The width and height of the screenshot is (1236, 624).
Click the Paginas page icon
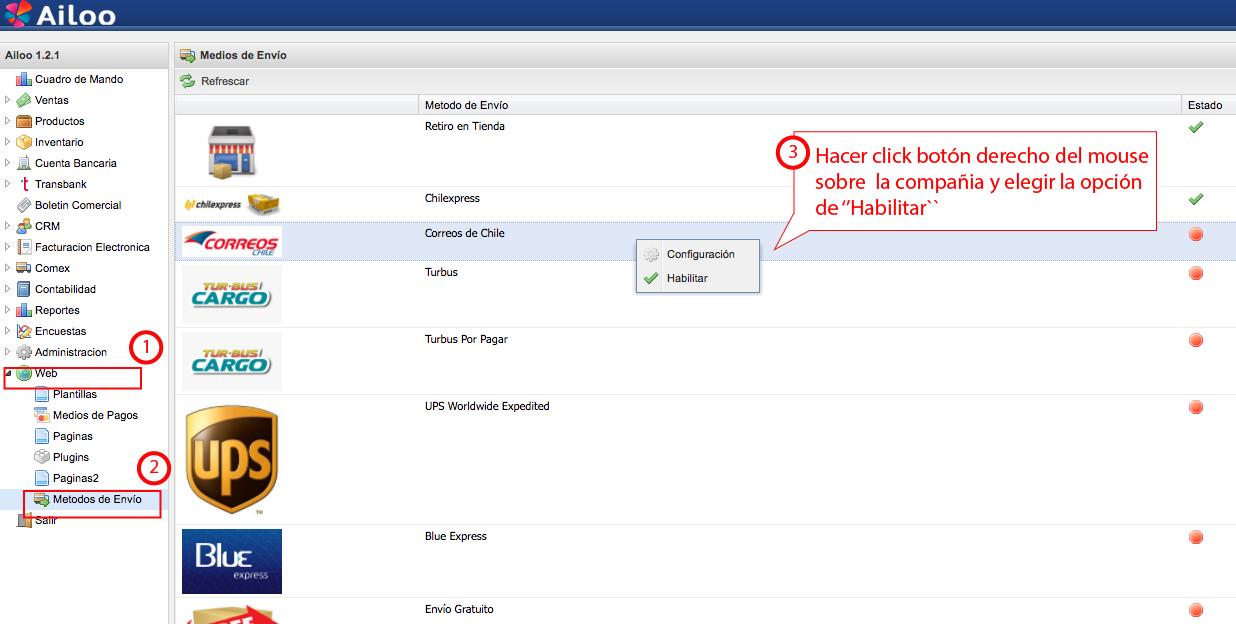[42, 436]
